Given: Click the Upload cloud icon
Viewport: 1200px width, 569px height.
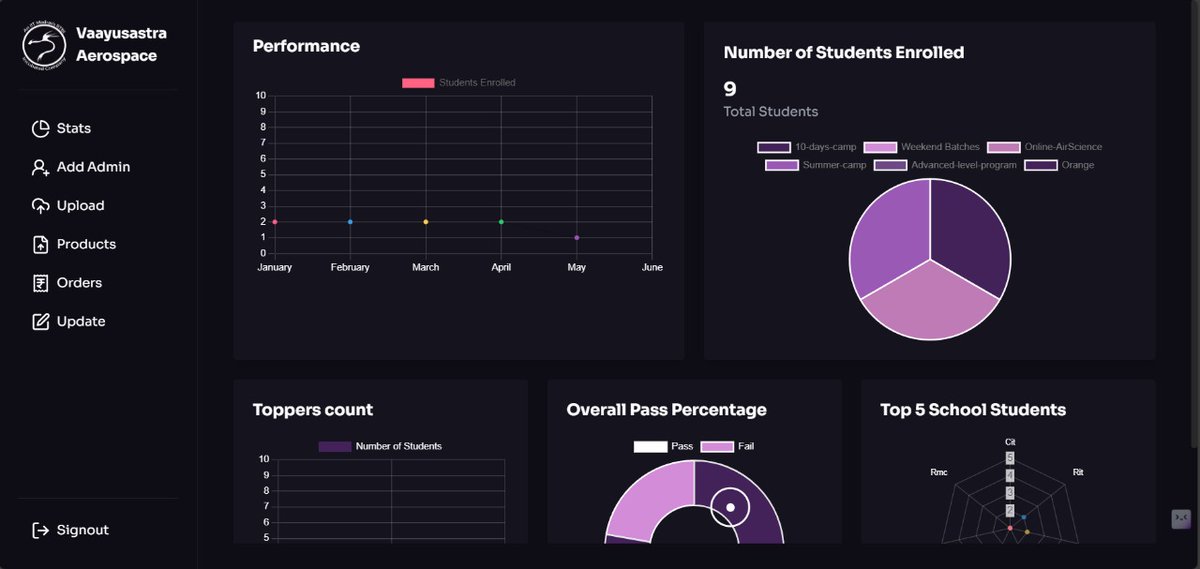Looking at the screenshot, I should [41, 205].
